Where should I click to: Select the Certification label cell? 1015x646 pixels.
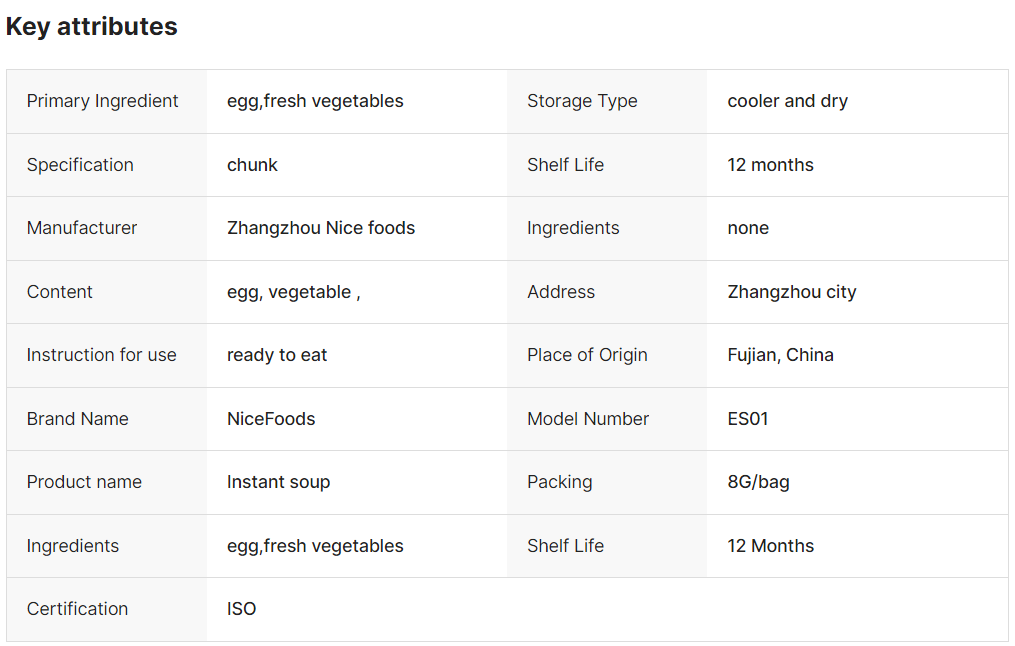(107, 609)
